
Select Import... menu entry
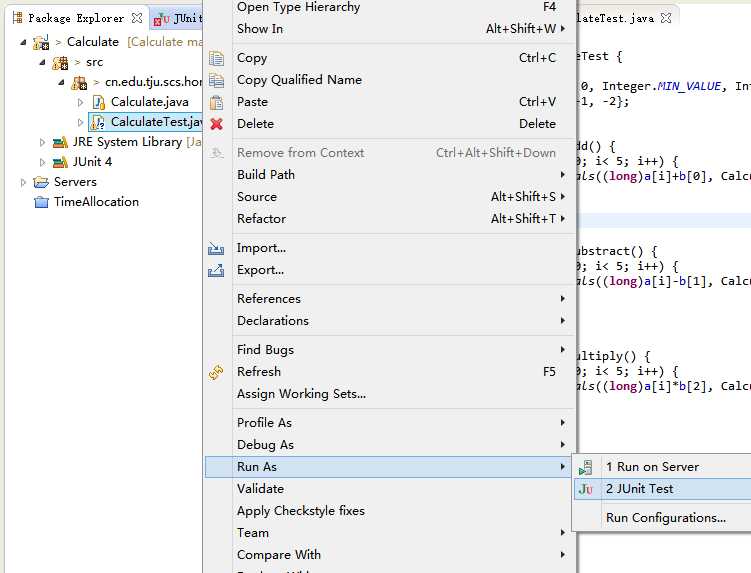(x=390, y=248)
